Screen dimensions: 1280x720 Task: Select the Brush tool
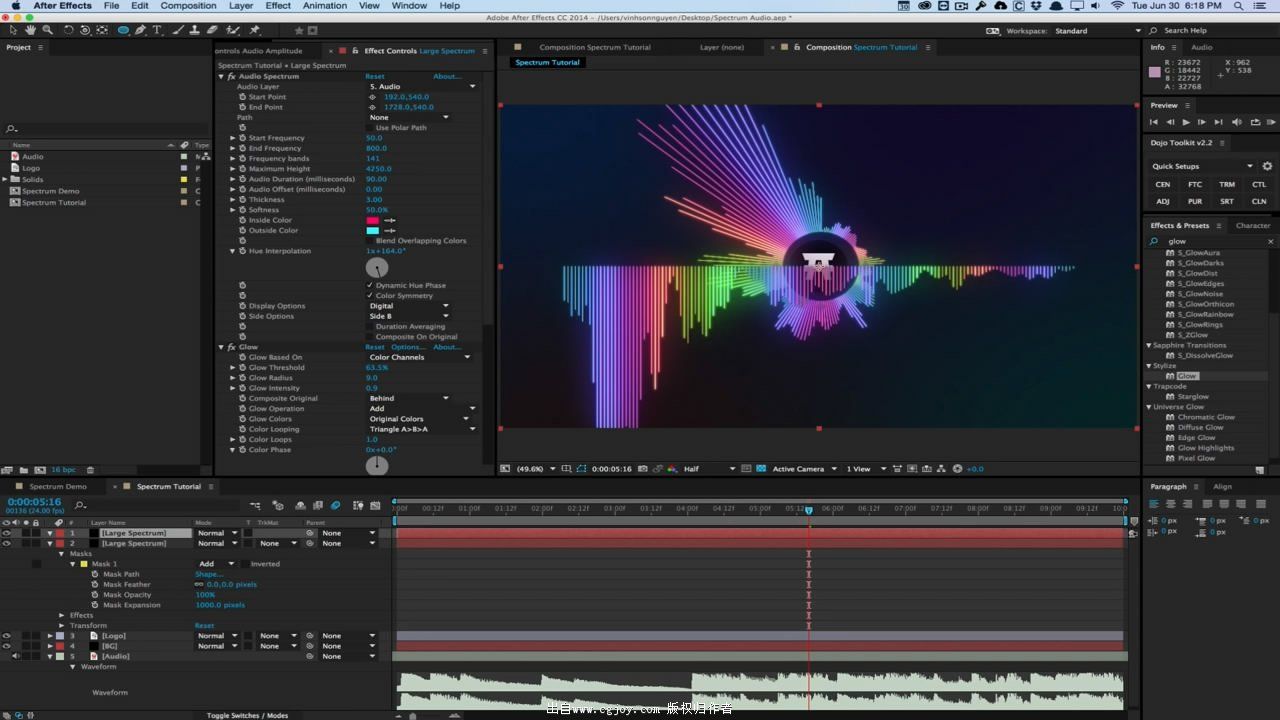(178, 30)
